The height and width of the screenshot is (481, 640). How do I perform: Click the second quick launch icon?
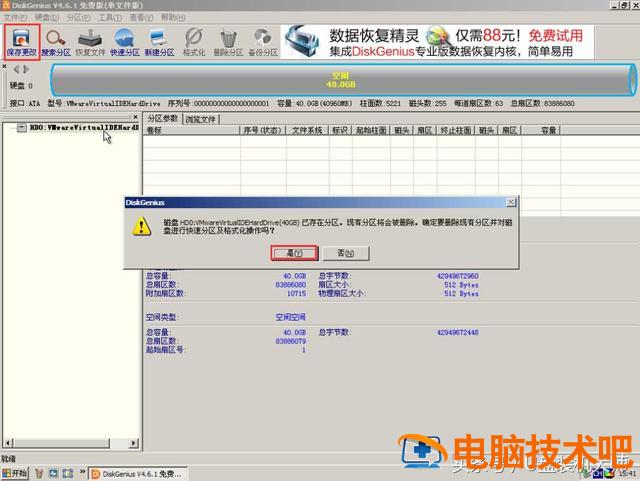tap(53, 474)
